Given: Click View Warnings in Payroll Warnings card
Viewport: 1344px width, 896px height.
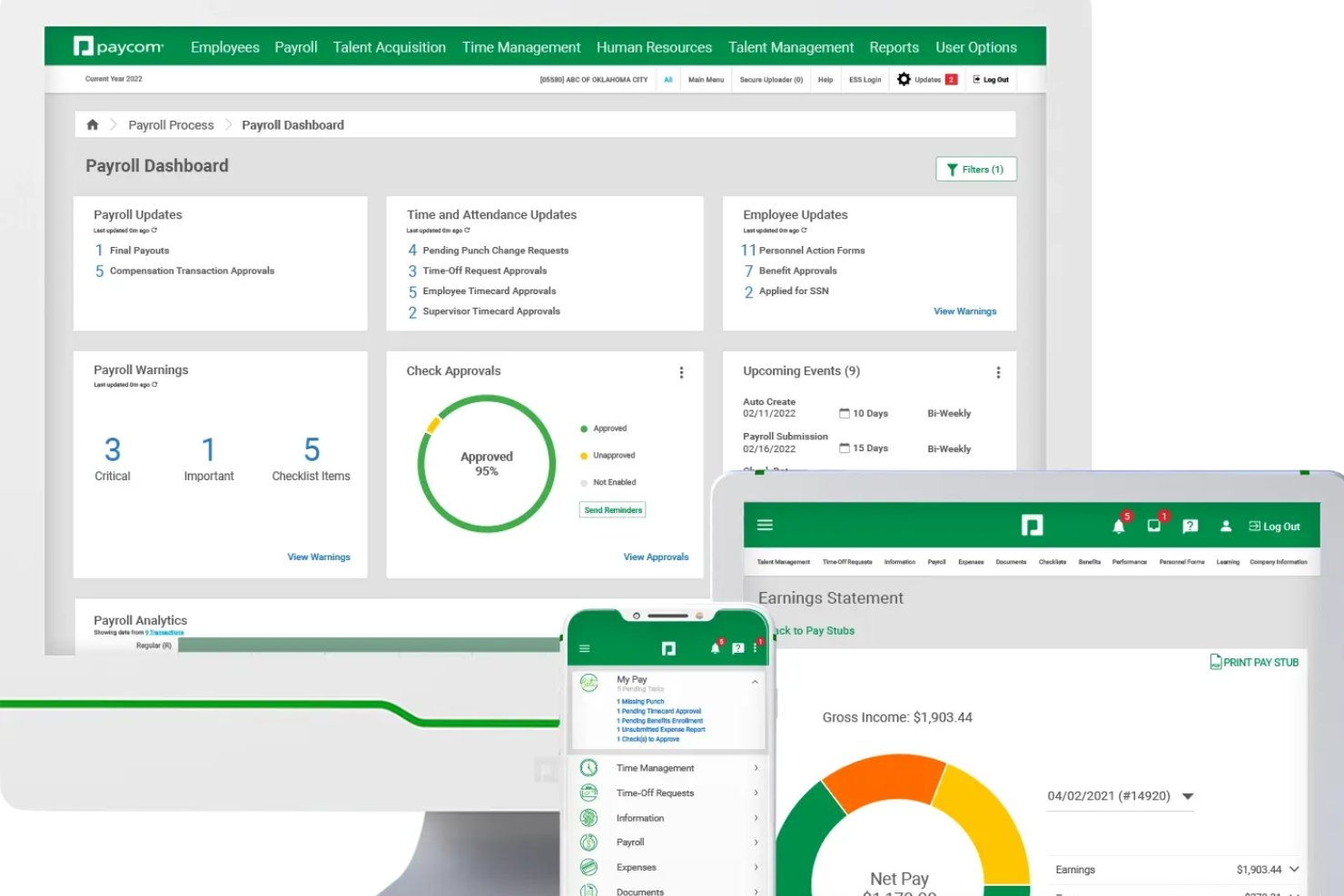Looking at the screenshot, I should click(319, 557).
